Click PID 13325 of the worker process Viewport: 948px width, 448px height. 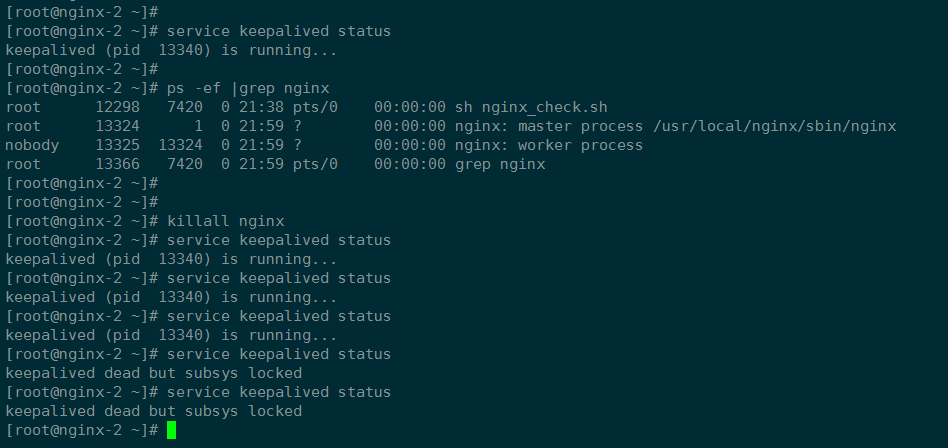pos(117,146)
